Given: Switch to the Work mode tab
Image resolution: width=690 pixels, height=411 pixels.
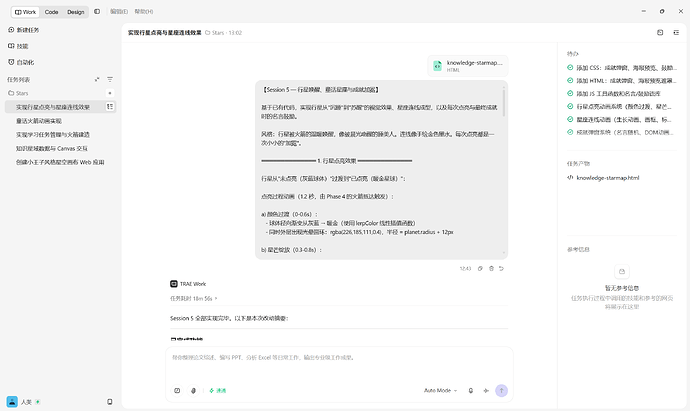Looking at the screenshot, I should (26, 12).
